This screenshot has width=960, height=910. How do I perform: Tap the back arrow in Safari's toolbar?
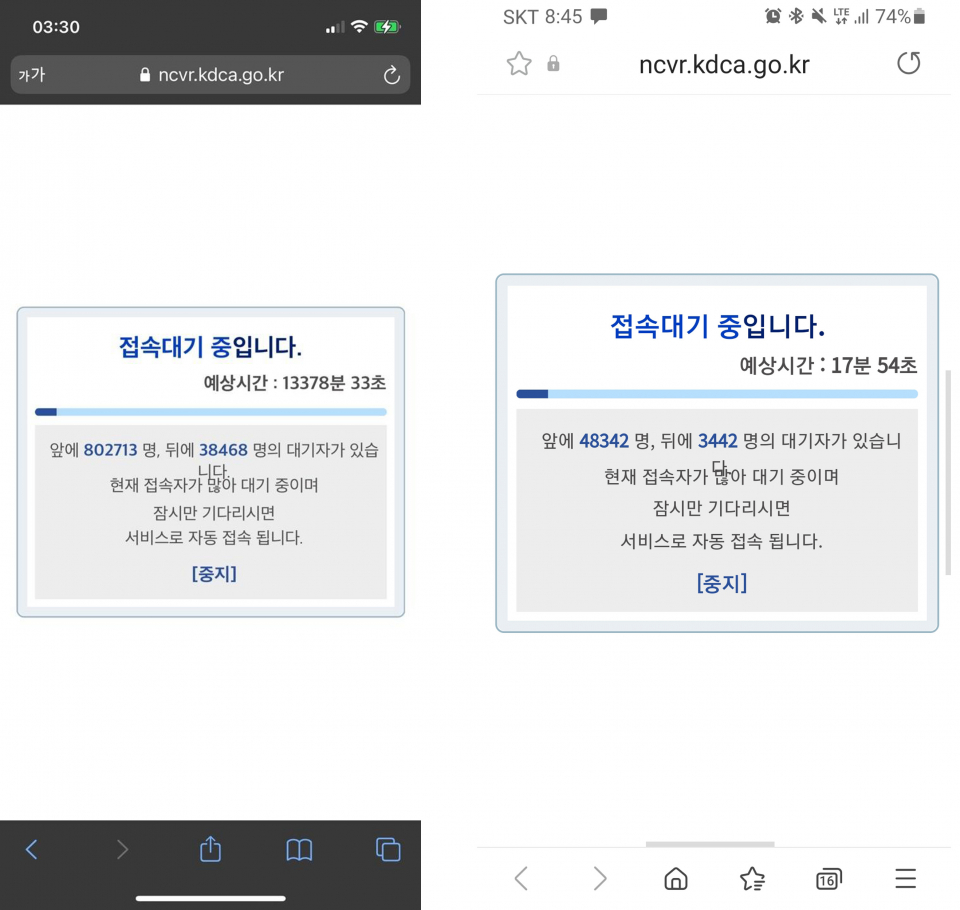tap(32, 849)
